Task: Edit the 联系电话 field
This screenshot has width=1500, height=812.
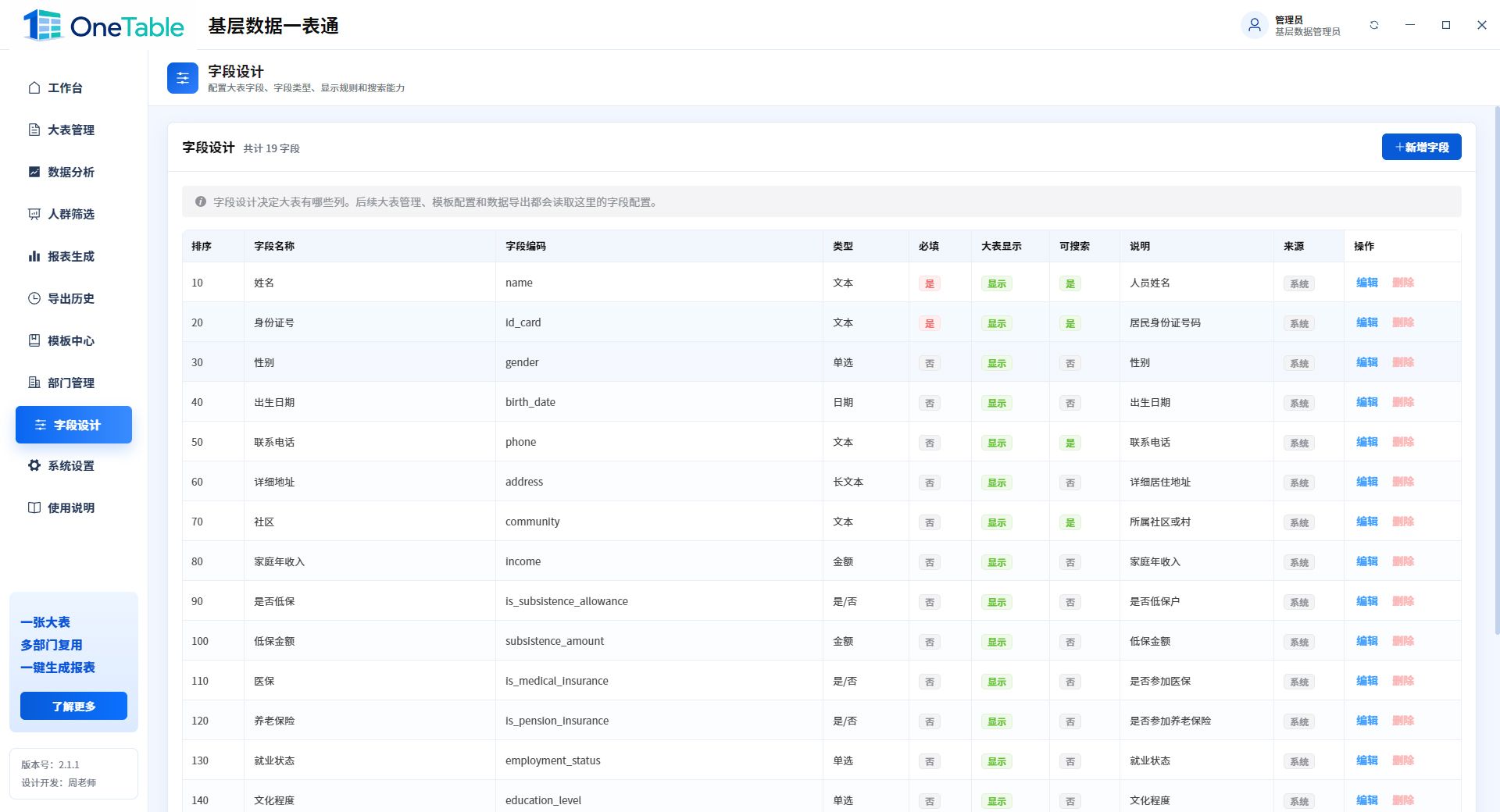Action: point(1367,442)
